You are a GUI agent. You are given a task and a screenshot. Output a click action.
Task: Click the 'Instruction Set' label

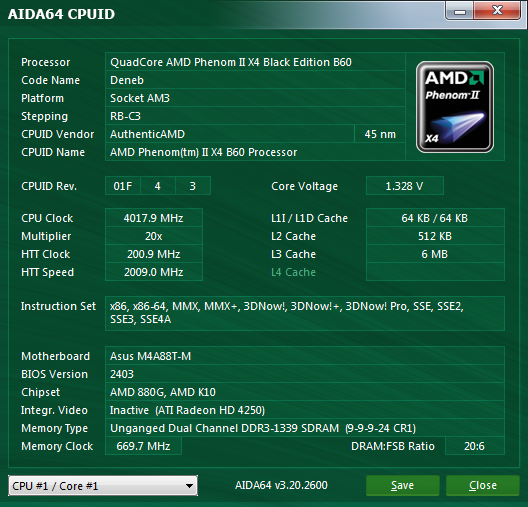58,306
